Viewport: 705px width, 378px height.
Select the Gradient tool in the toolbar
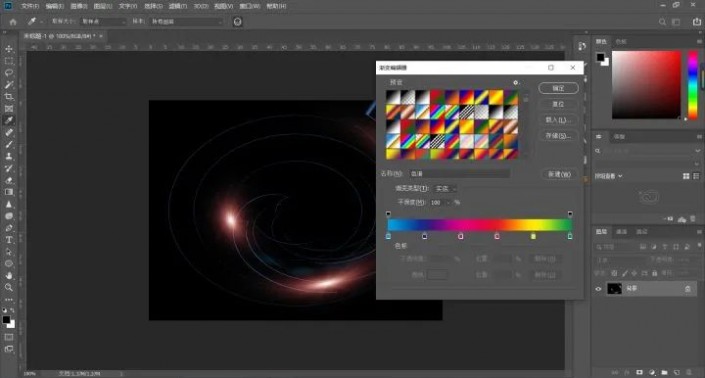pyautogui.click(x=9, y=192)
